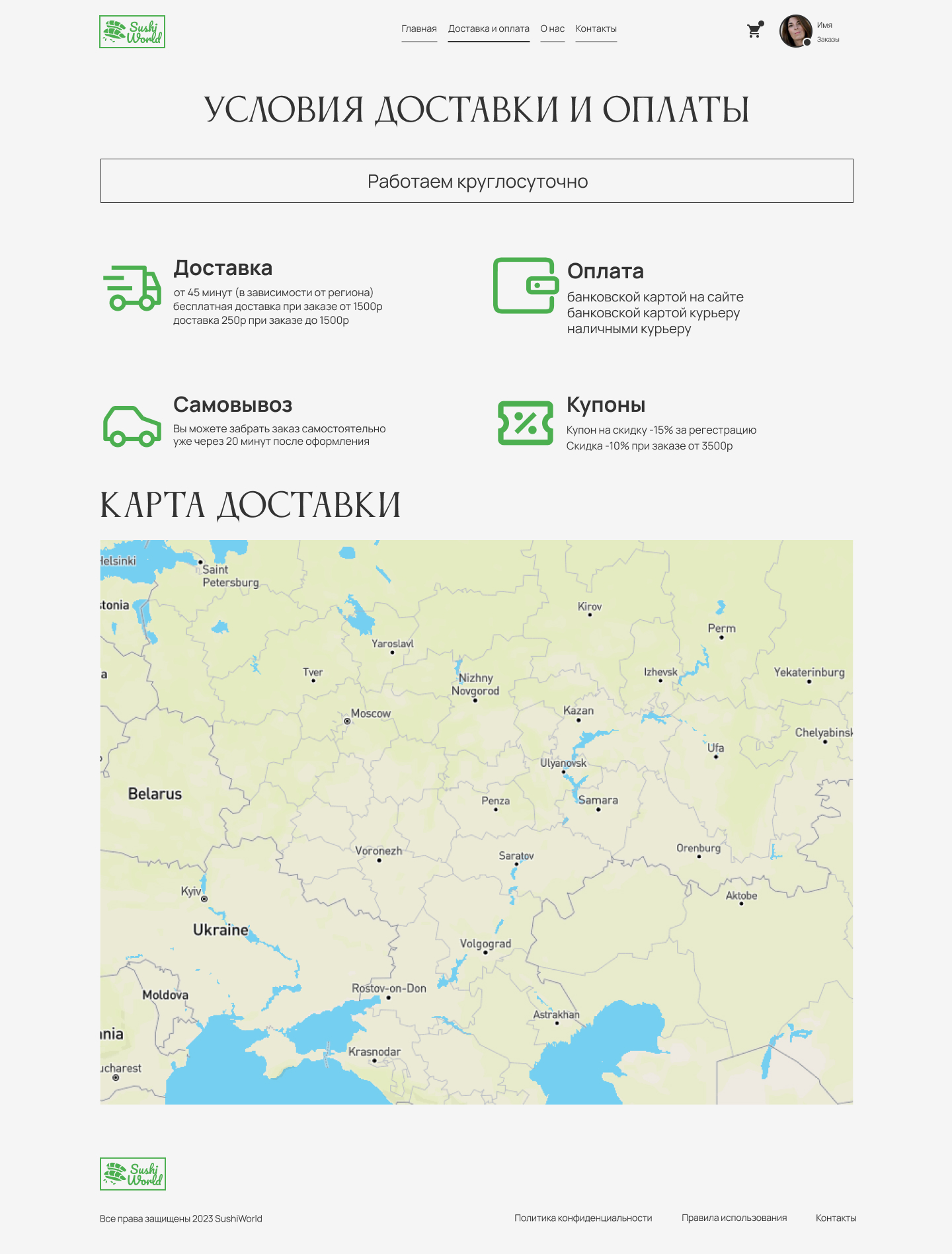Click the Купоны heading
This screenshot has width=952, height=1254.
point(606,405)
